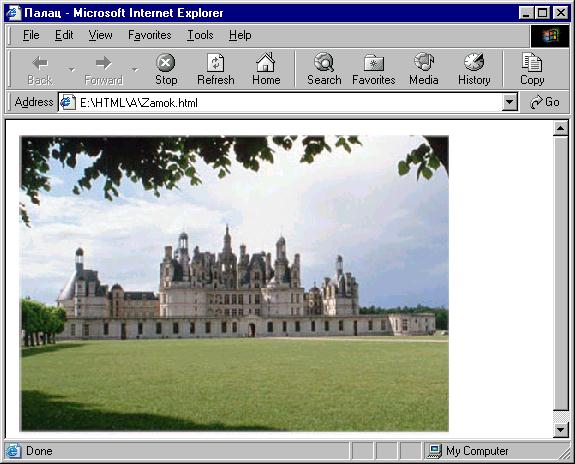Click the Windows logo throbber icon
Viewport: 575px width, 464px height.
[550, 36]
